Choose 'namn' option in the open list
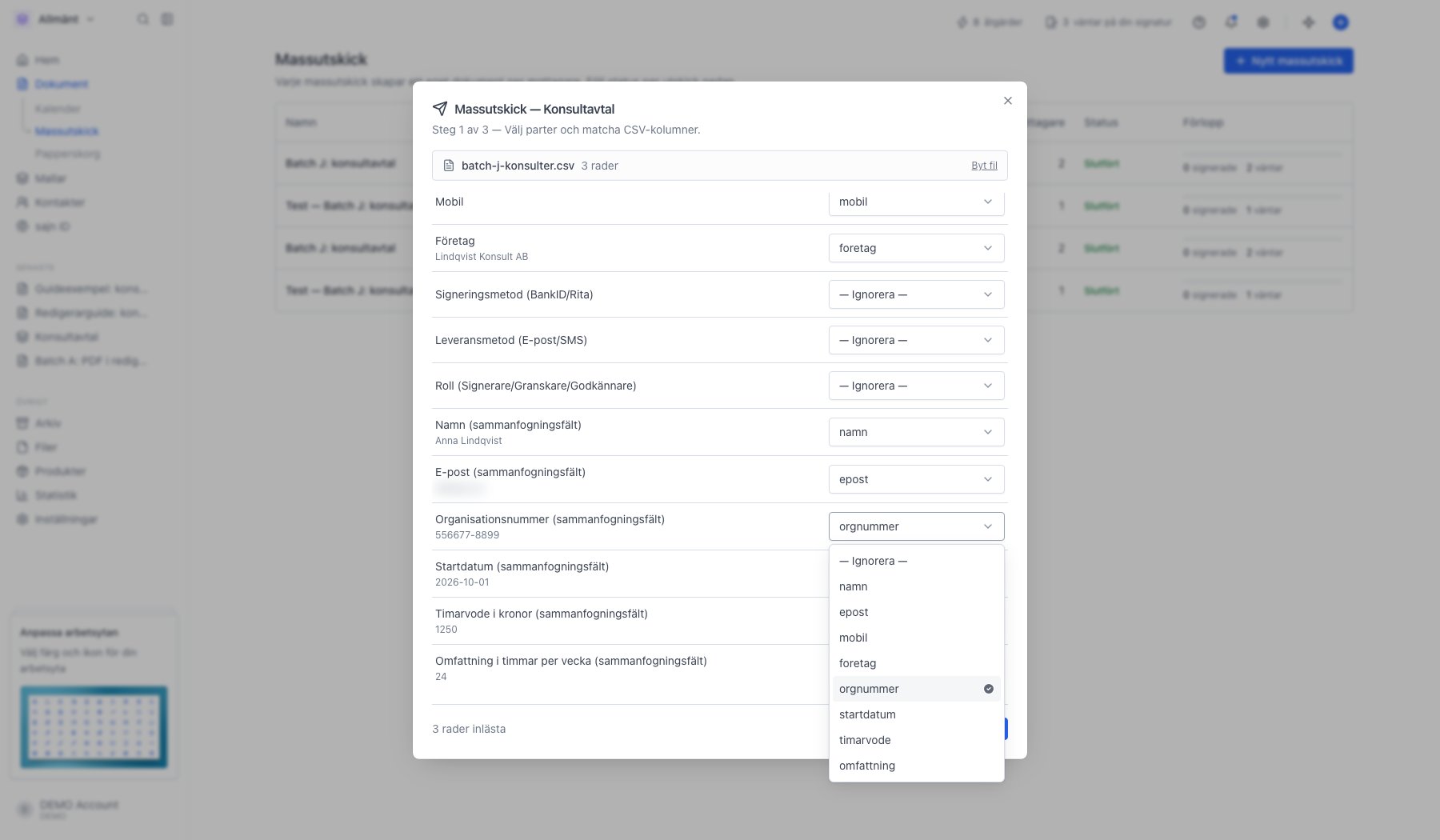 pos(916,586)
